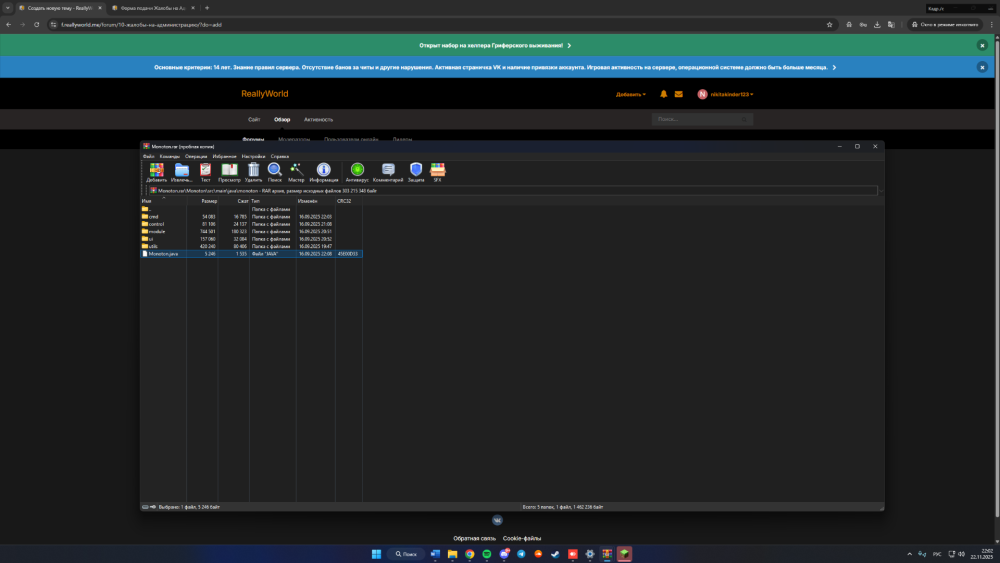This screenshot has height=563, width=1000.
Task: Run the archive Тест (Test) tool
Action: pos(205,172)
